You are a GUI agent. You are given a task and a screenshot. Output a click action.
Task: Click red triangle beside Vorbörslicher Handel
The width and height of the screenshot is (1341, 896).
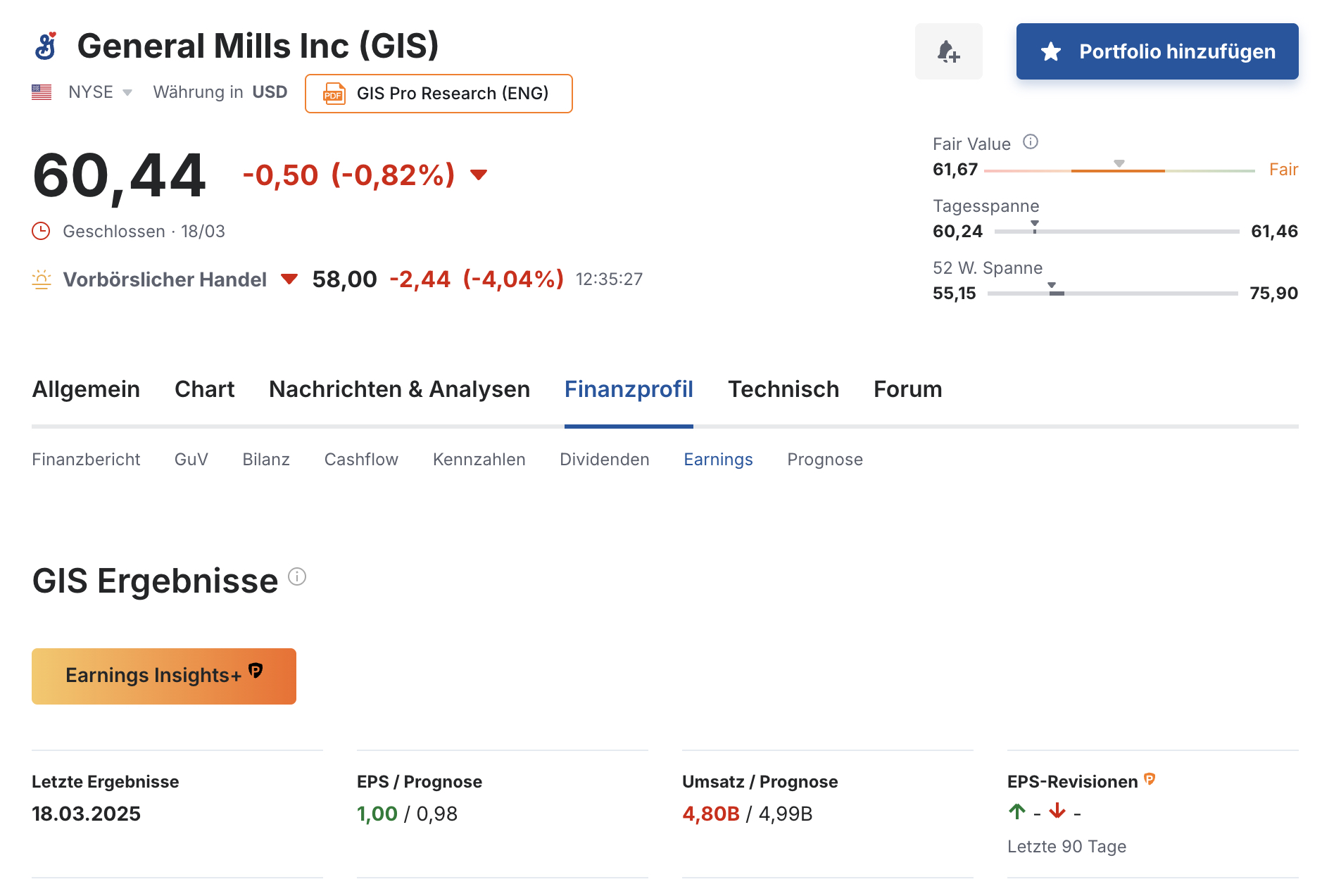point(289,279)
